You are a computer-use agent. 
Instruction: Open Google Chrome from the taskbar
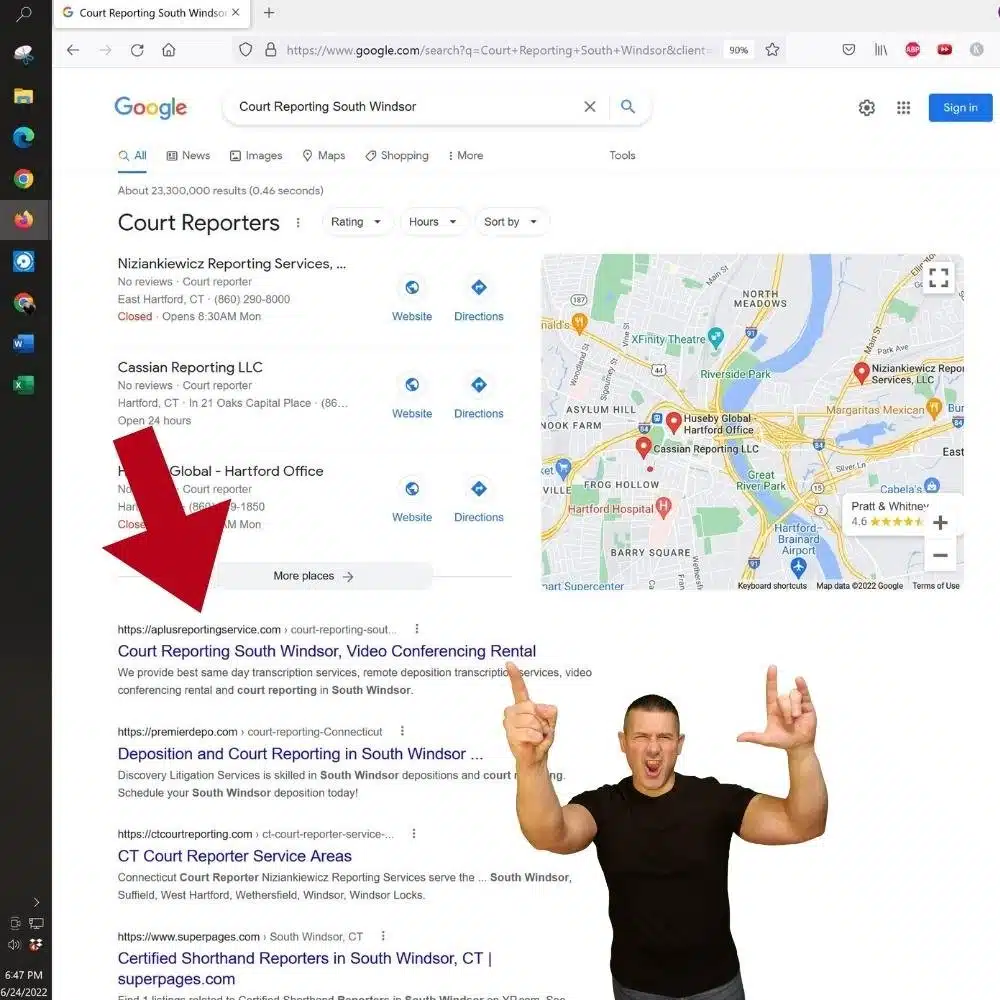click(24, 179)
